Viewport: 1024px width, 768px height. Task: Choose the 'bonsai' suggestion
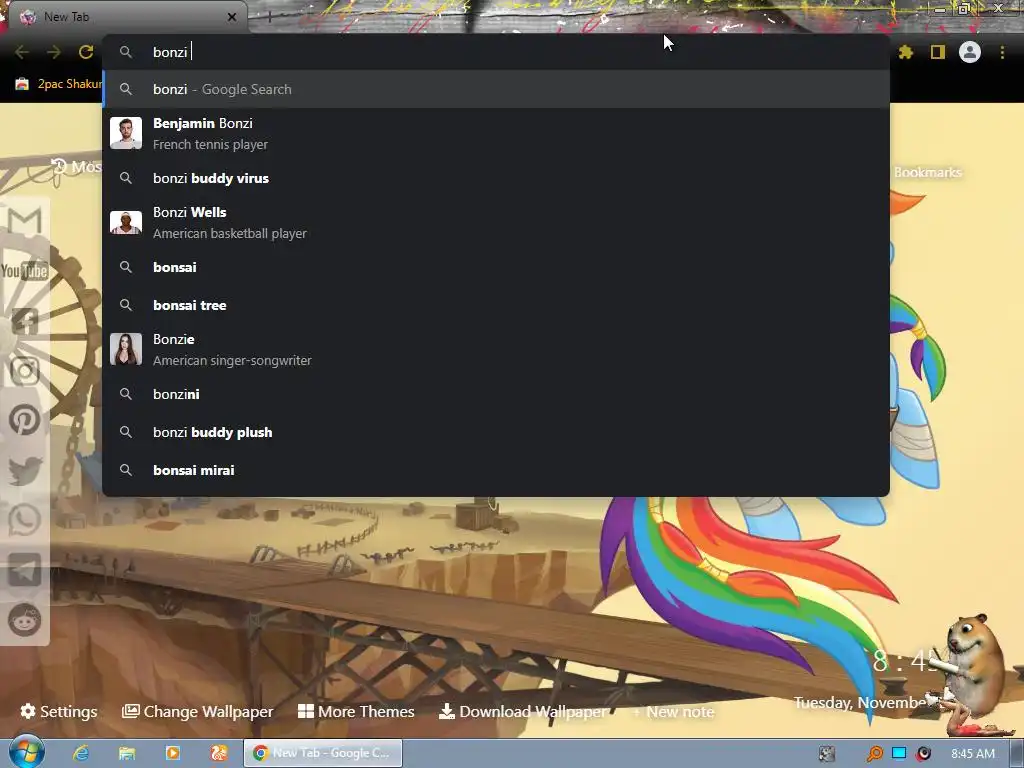pyautogui.click(x=496, y=267)
